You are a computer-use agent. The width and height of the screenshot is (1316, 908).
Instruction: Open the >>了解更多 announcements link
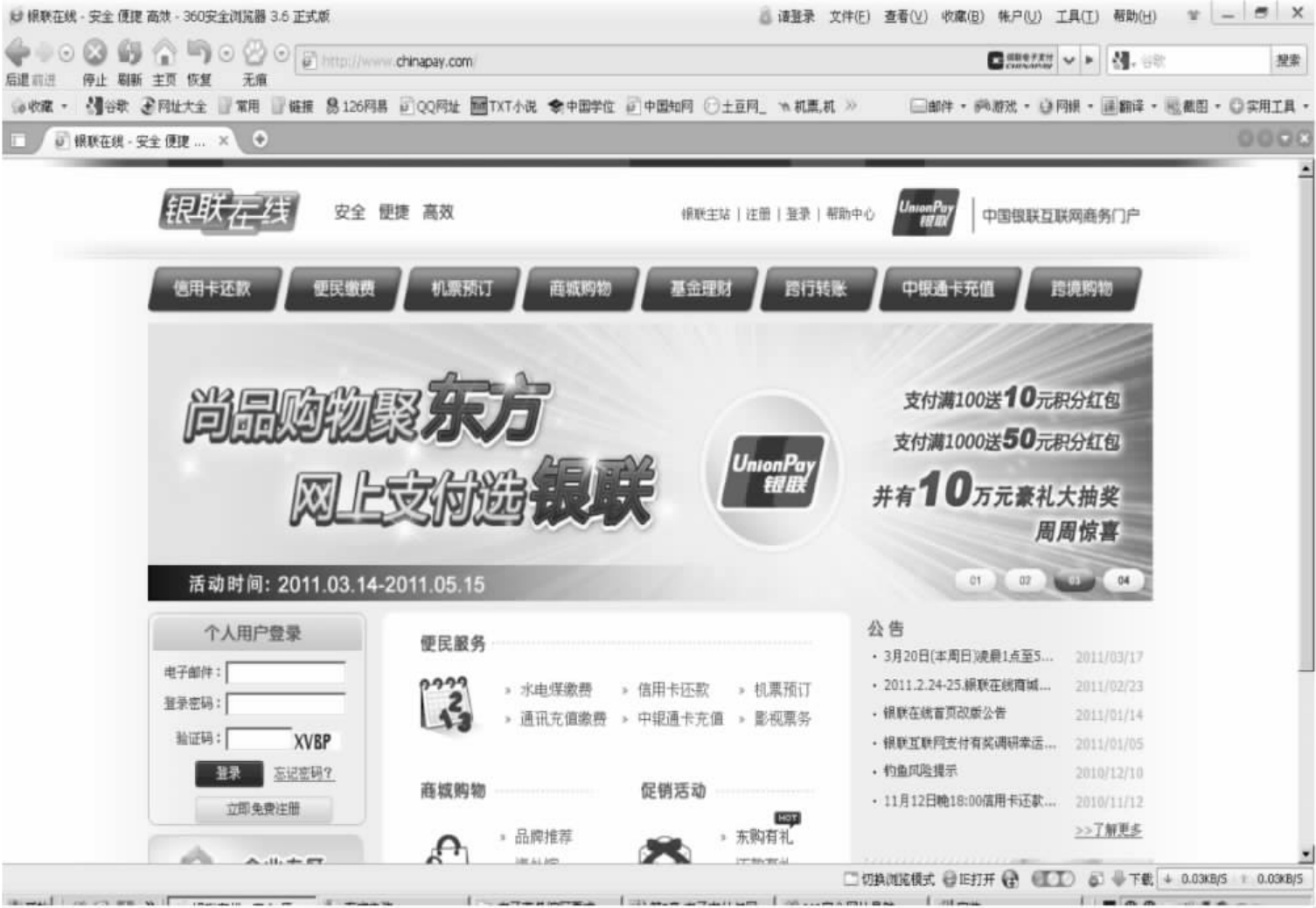click(x=1109, y=830)
